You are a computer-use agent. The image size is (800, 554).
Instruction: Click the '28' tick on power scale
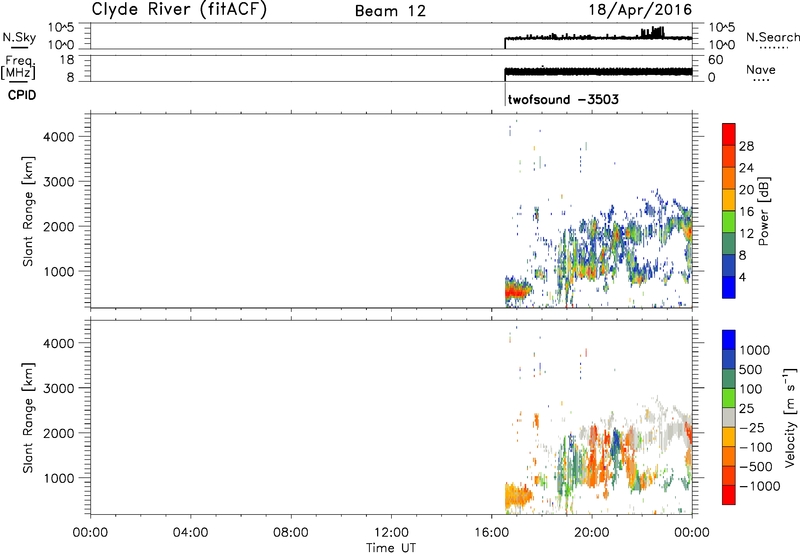pyautogui.click(x=746, y=146)
